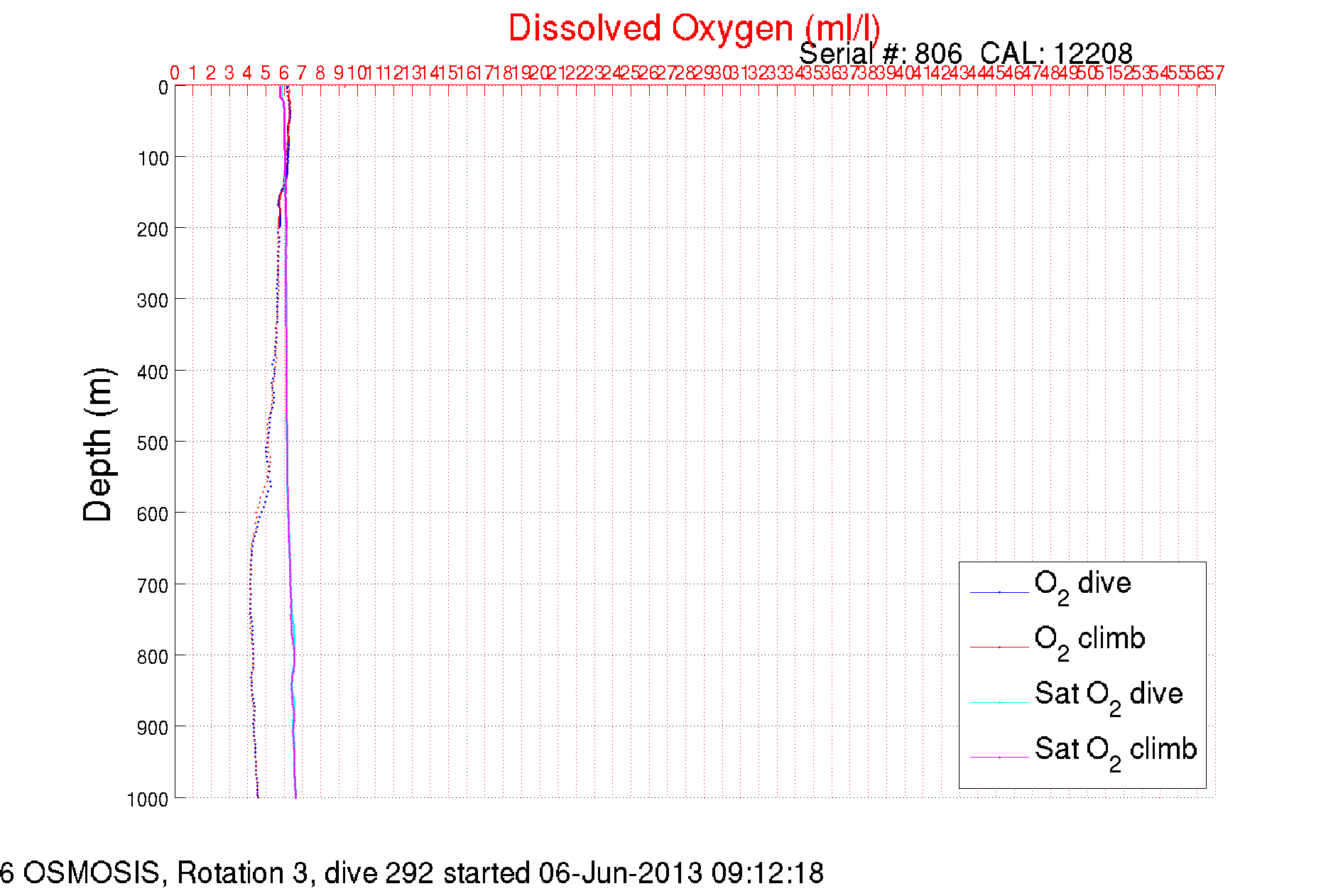
Task: Click the depth axis tick label '0'
Action: point(163,88)
